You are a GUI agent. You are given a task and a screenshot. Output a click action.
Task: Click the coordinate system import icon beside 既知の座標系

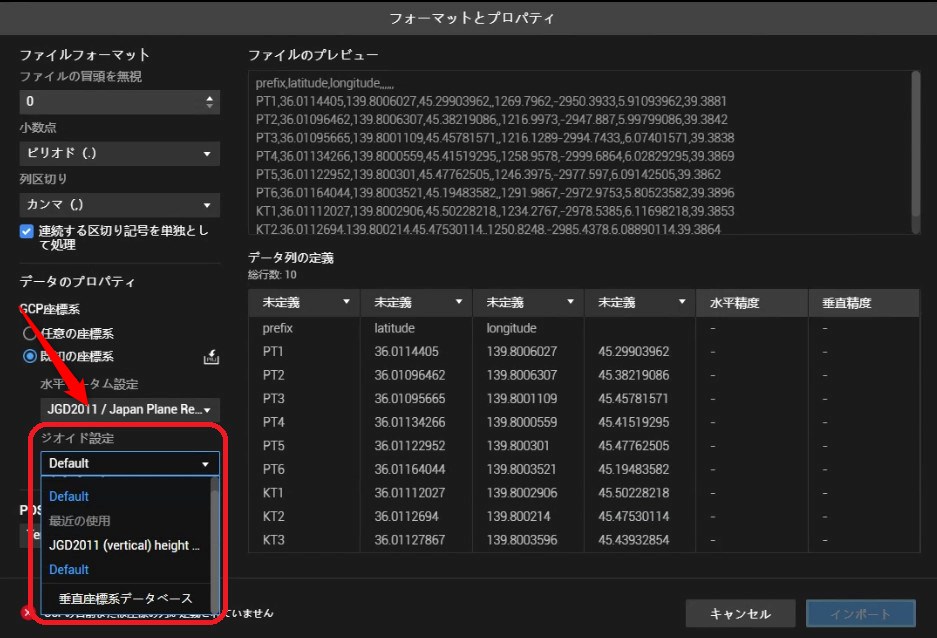click(x=210, y=357)
